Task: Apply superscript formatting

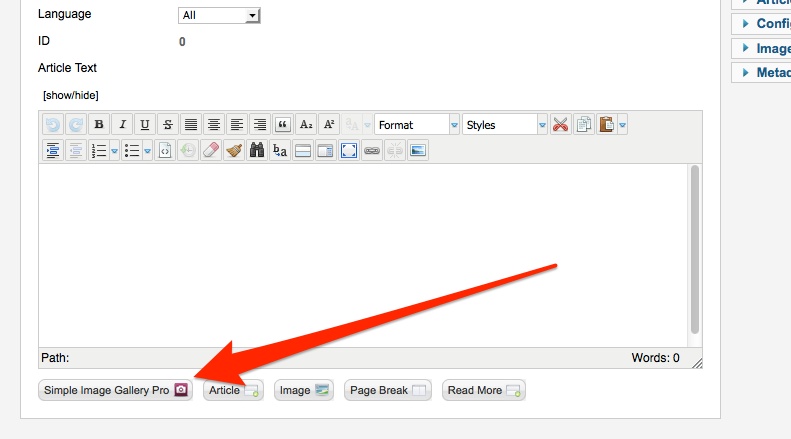Action: point(329,125)
